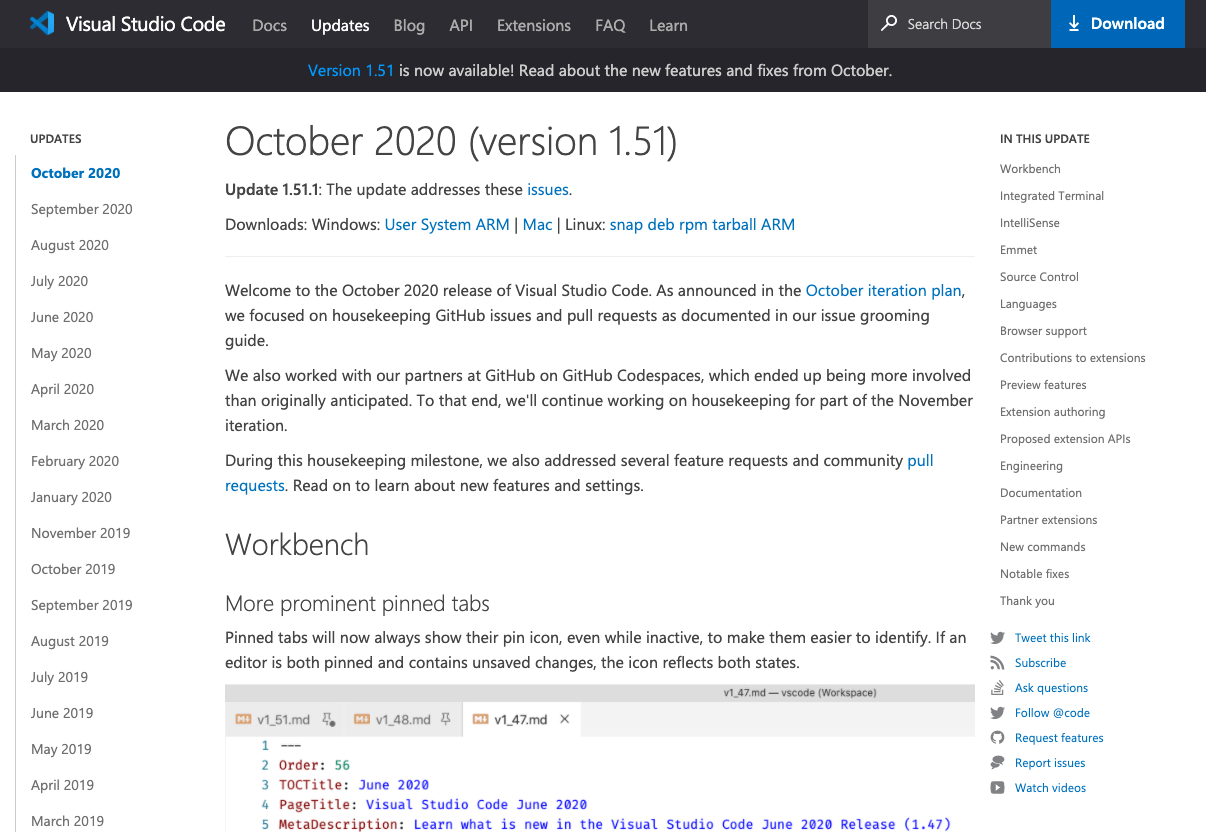Click the Visual Studio Code logo
This screenshot has height=832, width=1206.
(40, 23)
